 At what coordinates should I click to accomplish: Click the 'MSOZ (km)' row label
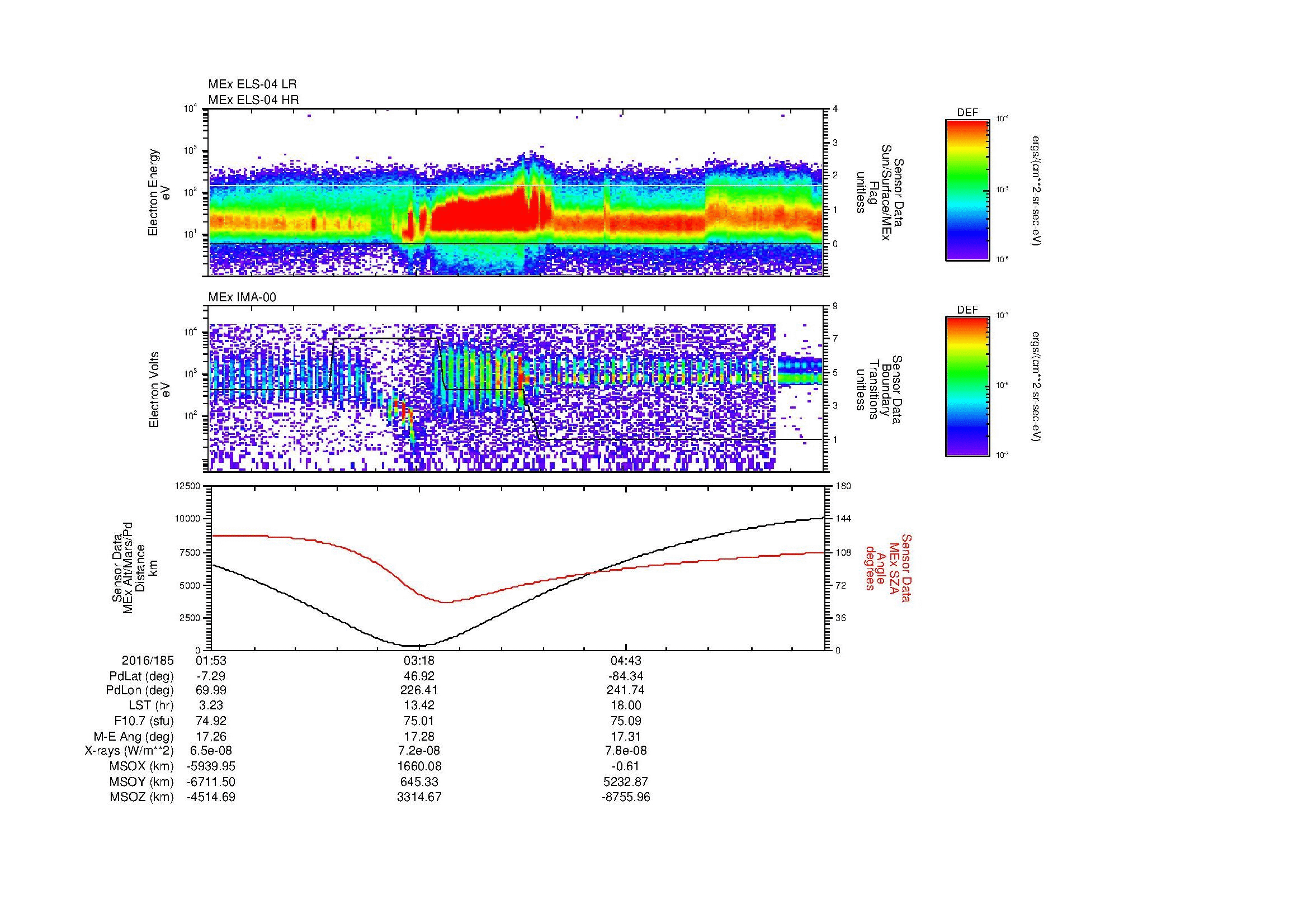point(141,797)
